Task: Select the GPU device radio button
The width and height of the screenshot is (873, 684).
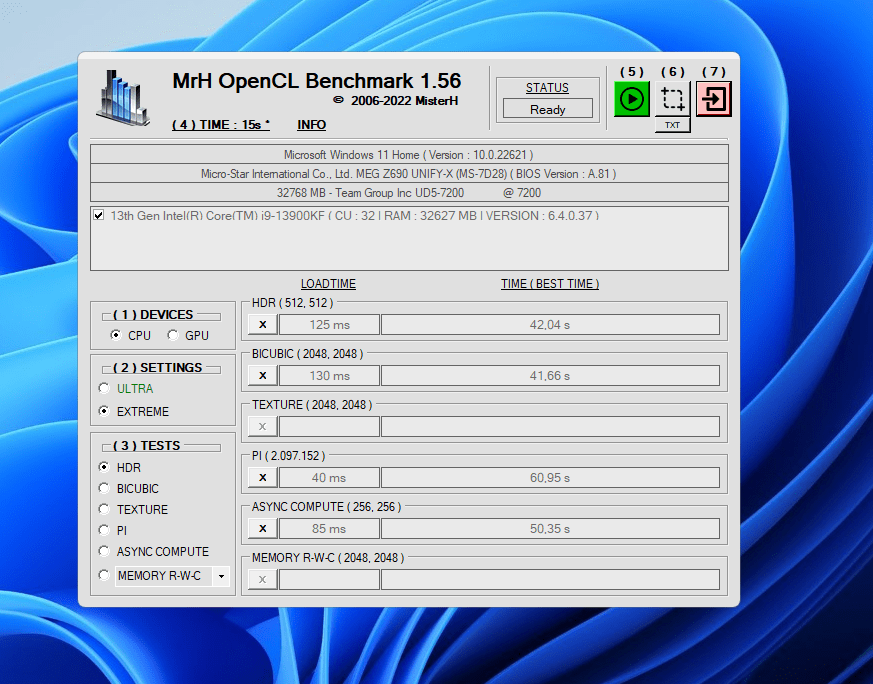Action: pos(173,335)
